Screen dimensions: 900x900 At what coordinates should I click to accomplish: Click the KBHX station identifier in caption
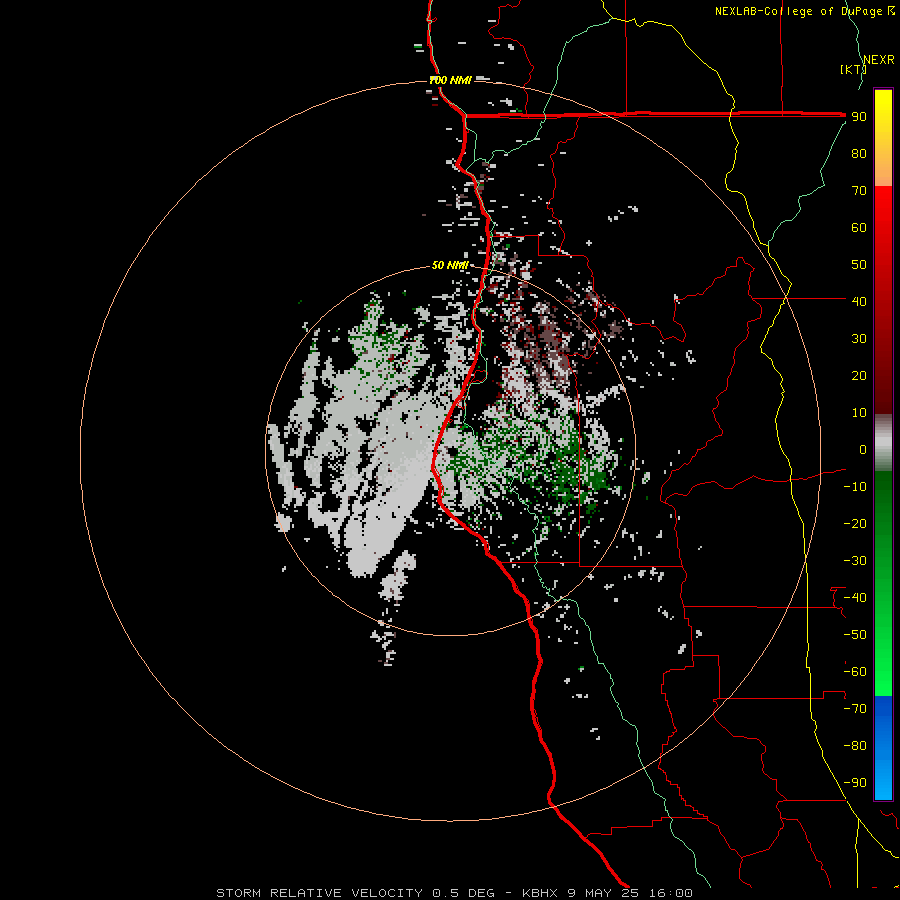point(540,893)
